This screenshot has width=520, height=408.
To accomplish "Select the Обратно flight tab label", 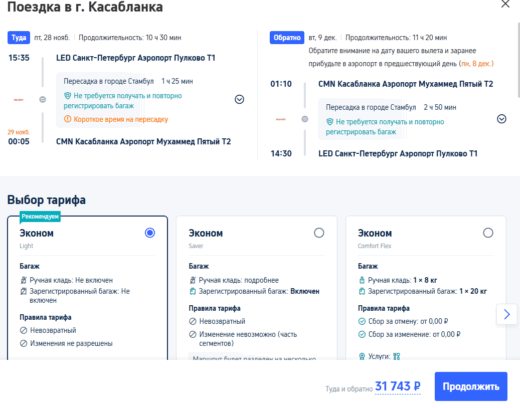I will [x=287, y=38].
